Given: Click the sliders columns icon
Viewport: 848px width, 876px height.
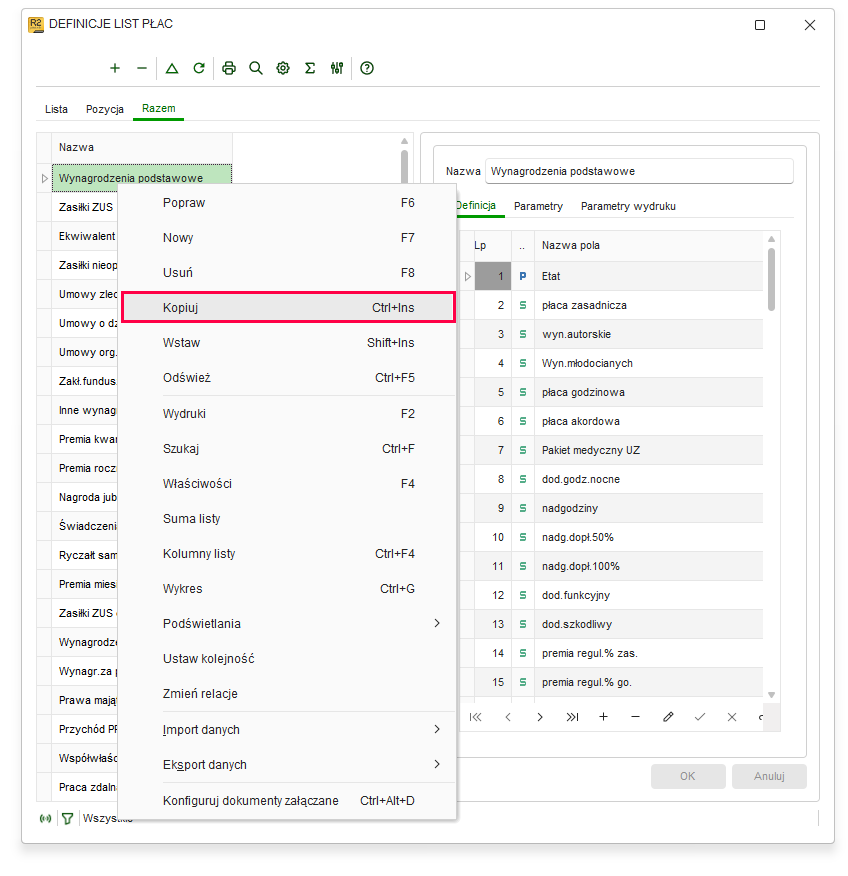Looking at the screenshot, I should tap(337, 68).
